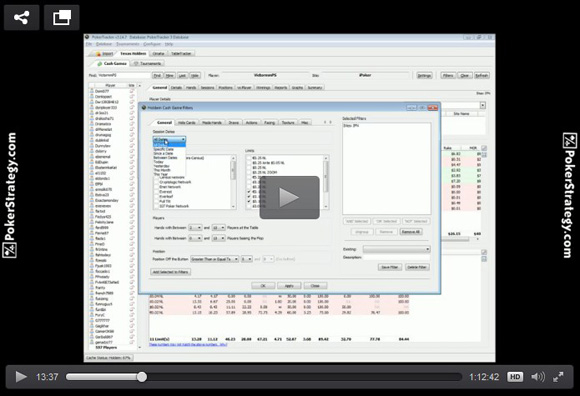580x396 pixels.
Task: Toggle HD quality in the player bar
Action: (x=515, y=377)
